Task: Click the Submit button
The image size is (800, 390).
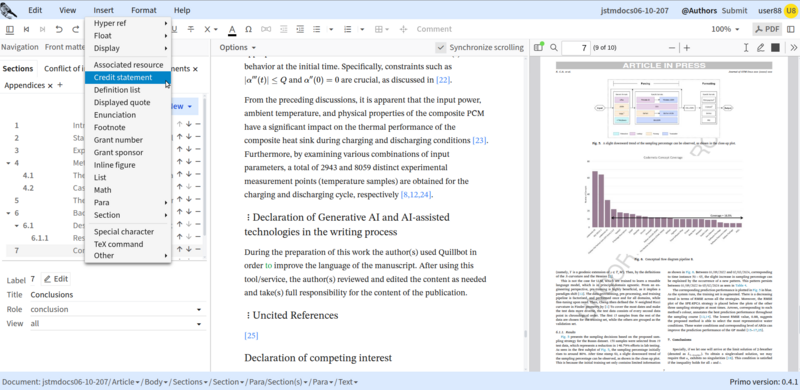Action: [734, 10]
